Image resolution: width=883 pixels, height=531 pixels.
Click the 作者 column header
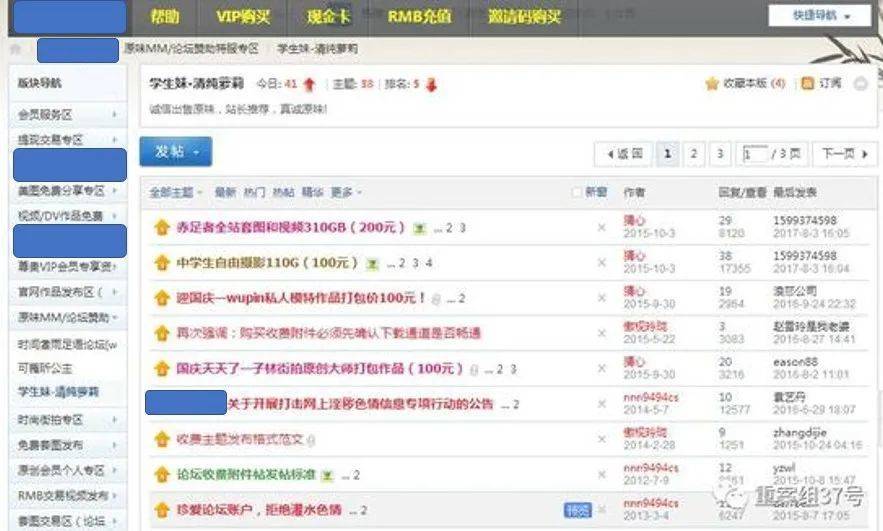click(634, 193)
